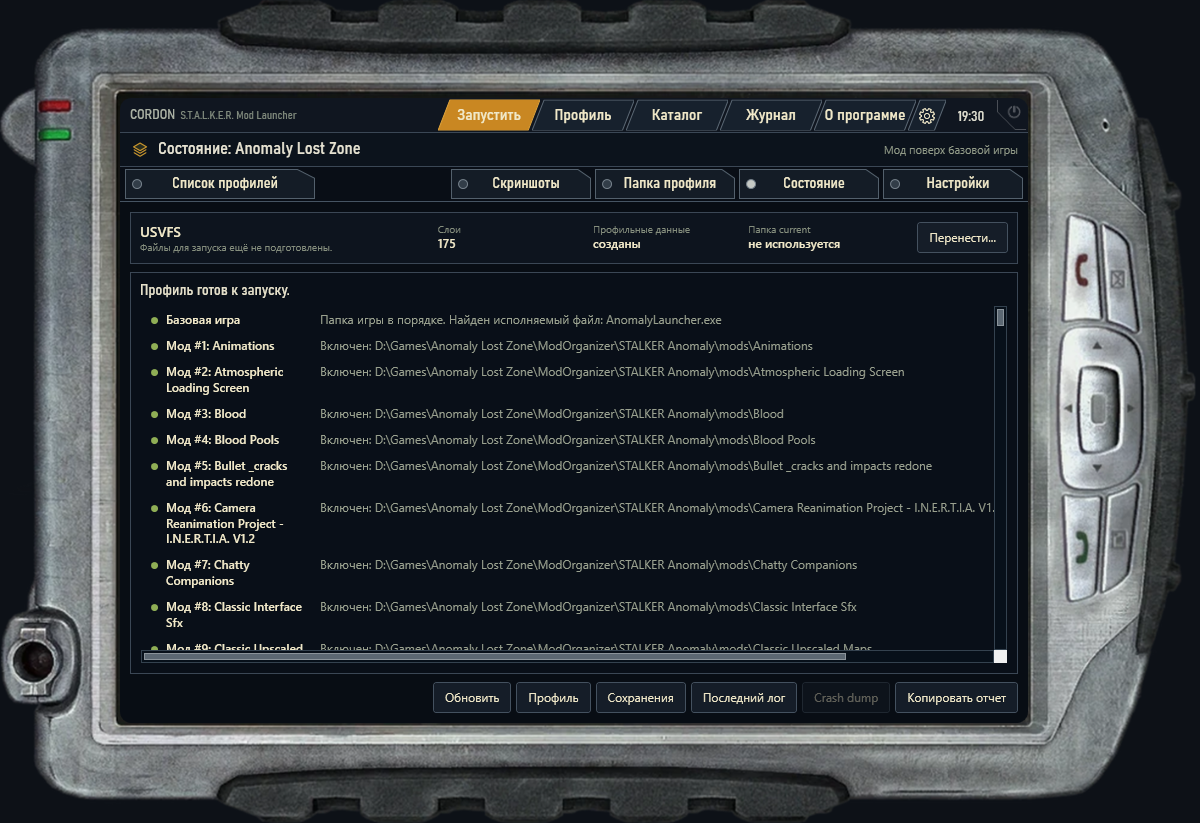Click the path ending in mods\Classic Interface Sfx
Viewport: 1200px width, 823px height.
click(x=588, y=607)
